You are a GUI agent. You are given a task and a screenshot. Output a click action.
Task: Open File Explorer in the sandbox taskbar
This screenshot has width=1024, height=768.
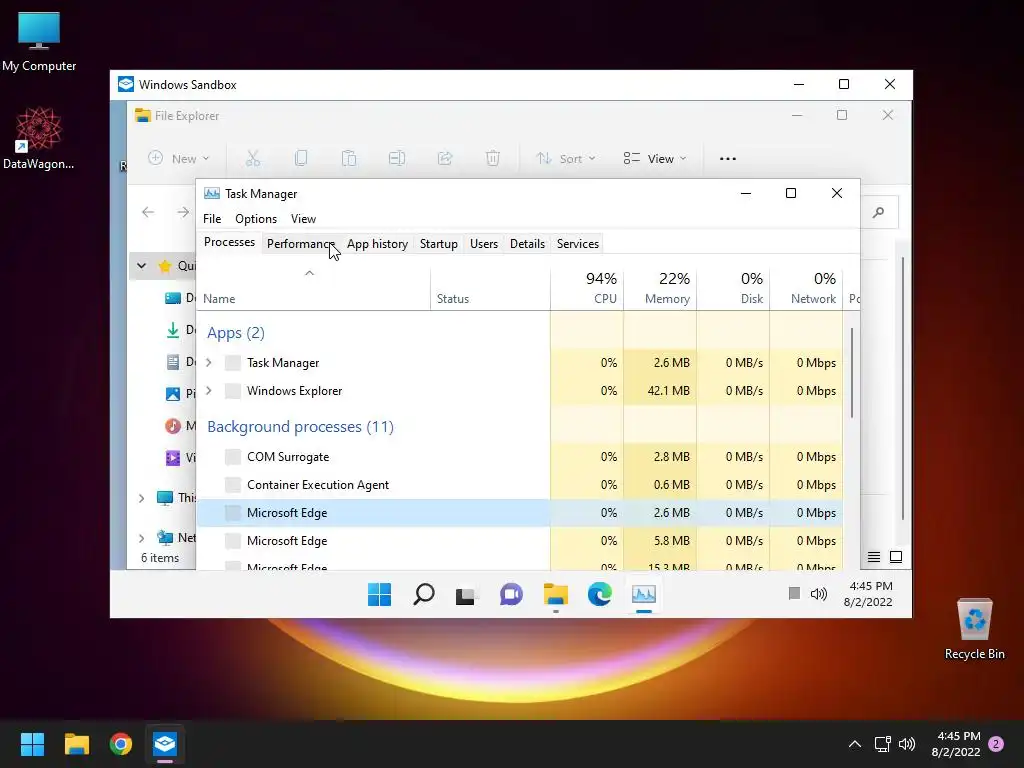pos(556,594)
